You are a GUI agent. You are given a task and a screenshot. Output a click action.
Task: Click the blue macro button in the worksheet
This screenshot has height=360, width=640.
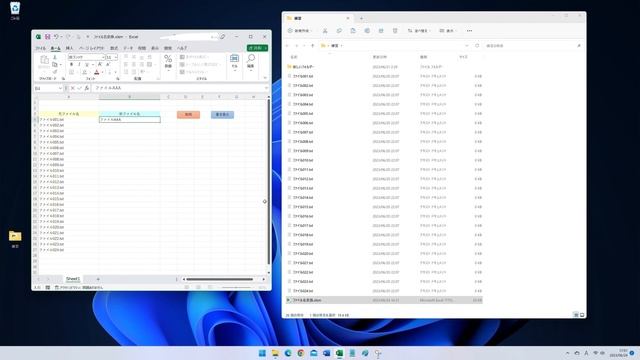coord(222,115)
